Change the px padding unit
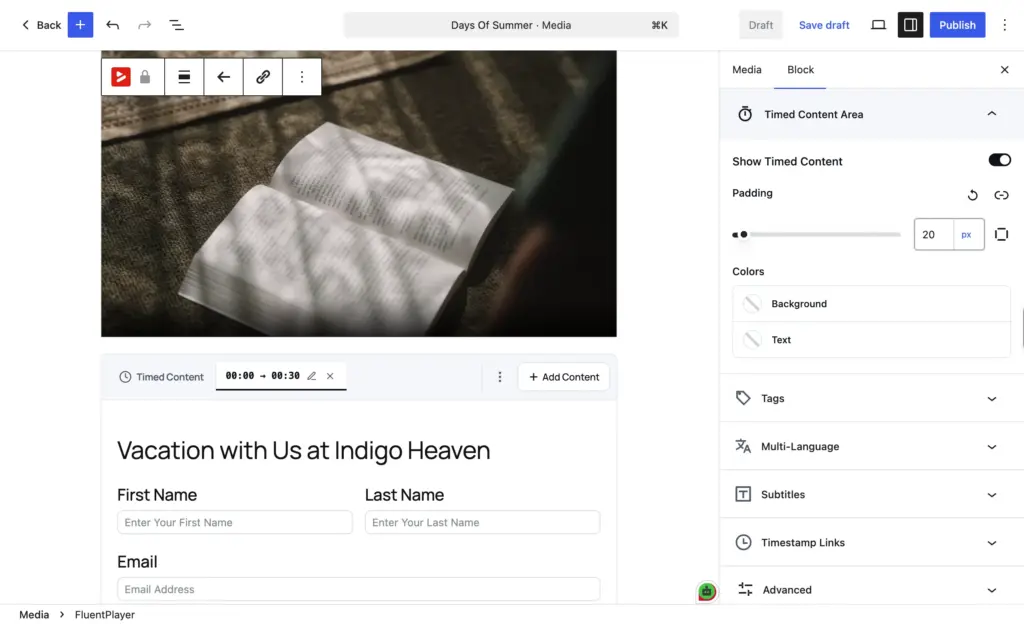1024x624 pixels. tap(967, 234)
